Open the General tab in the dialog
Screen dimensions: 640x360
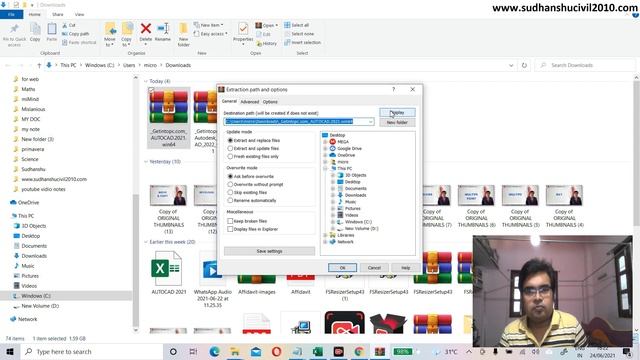pos(229,101)
